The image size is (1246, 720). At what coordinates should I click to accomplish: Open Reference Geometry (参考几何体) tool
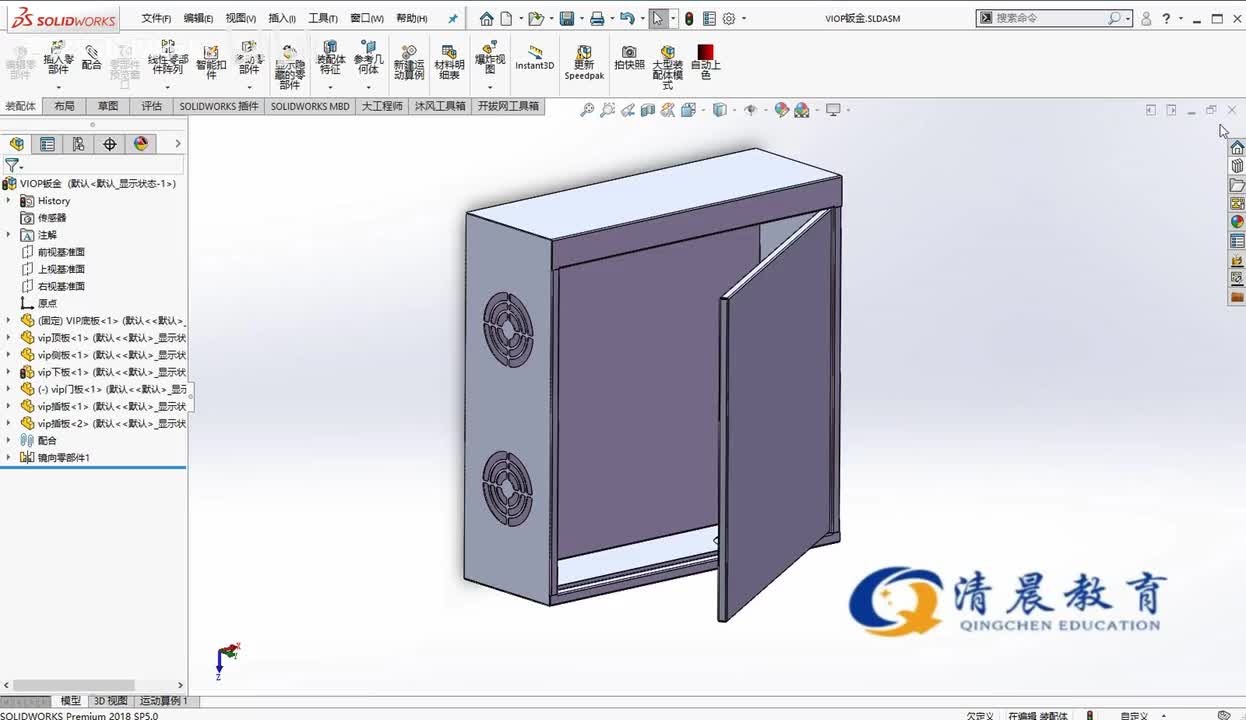(x=369, y=58)
